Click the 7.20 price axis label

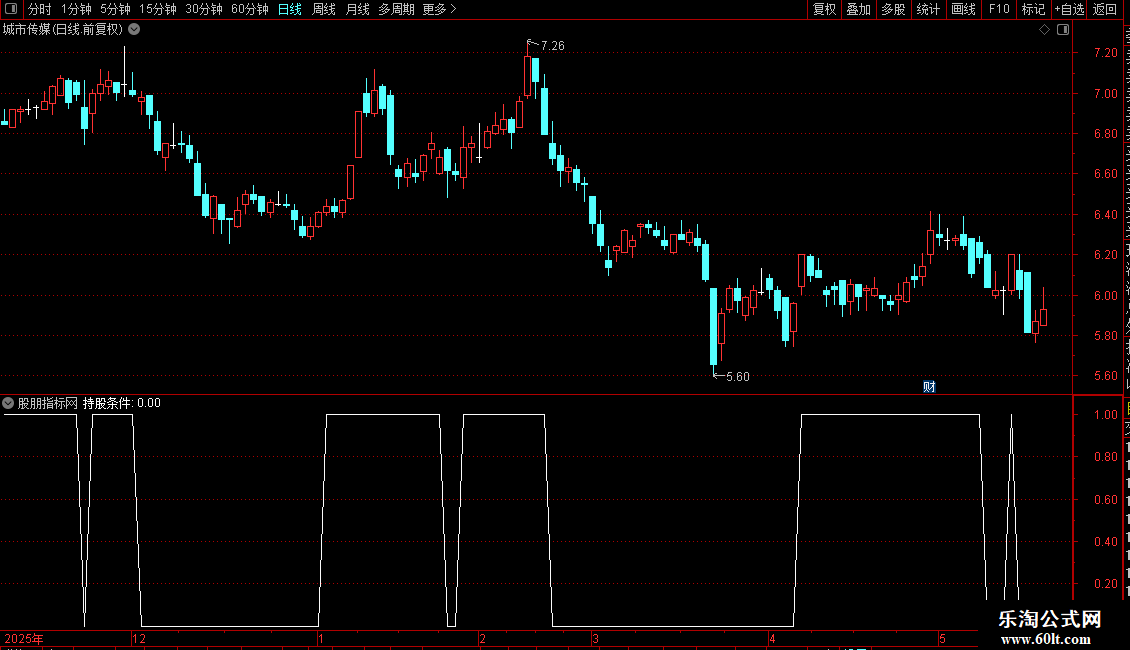(x=1105, y=53)
